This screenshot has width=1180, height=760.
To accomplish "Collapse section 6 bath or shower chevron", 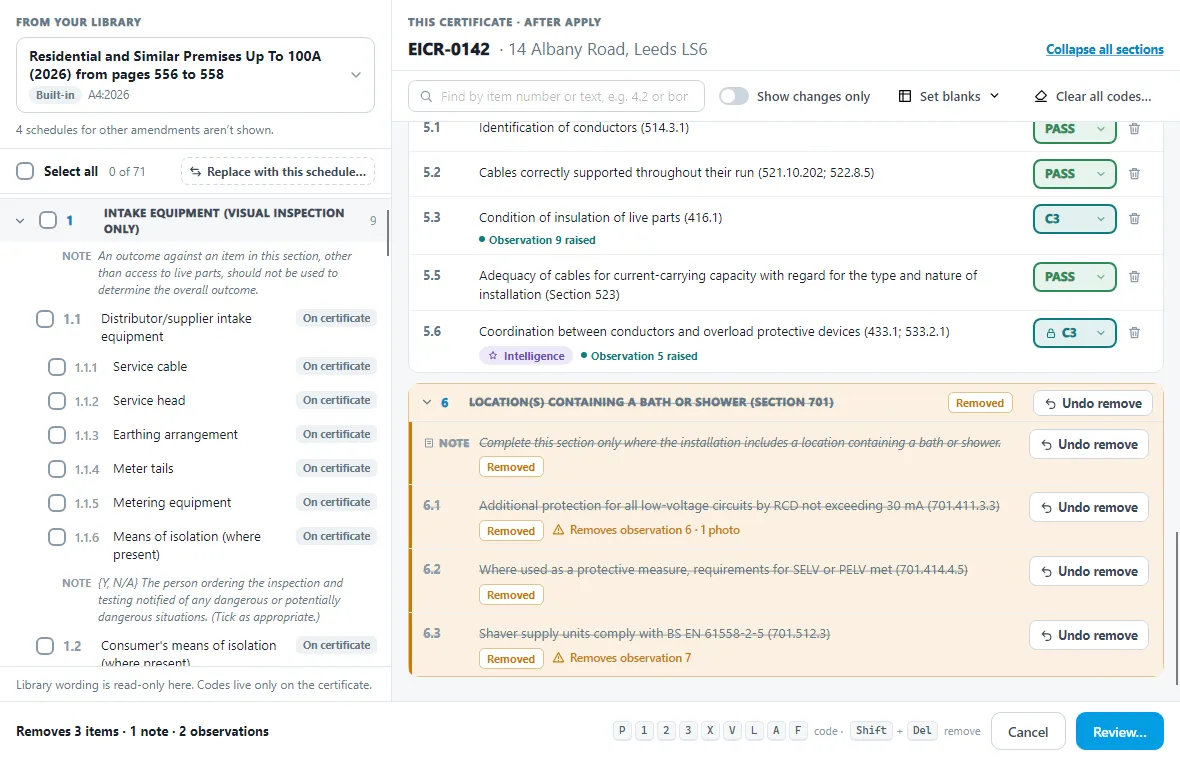I will [427, 403].
